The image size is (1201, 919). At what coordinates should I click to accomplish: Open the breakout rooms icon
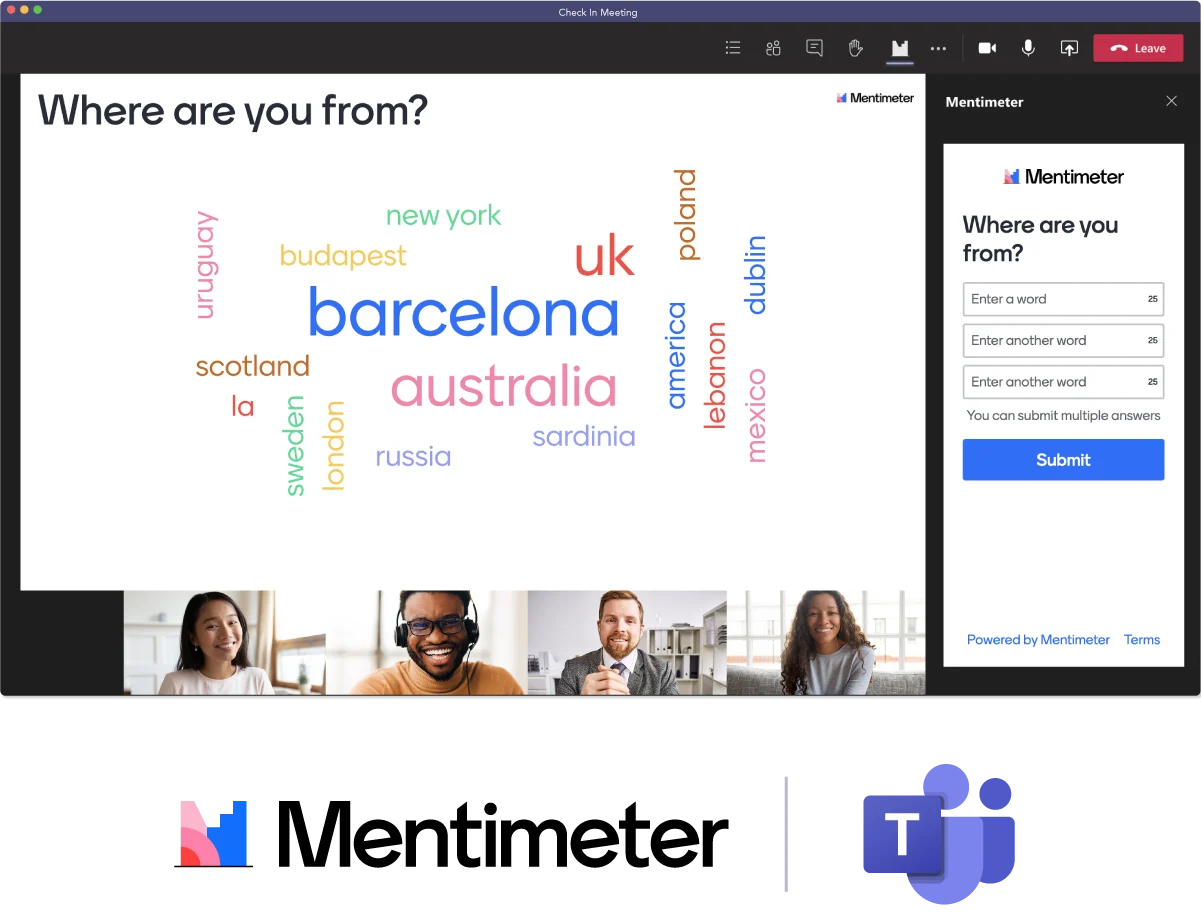(x=773, y=48)
